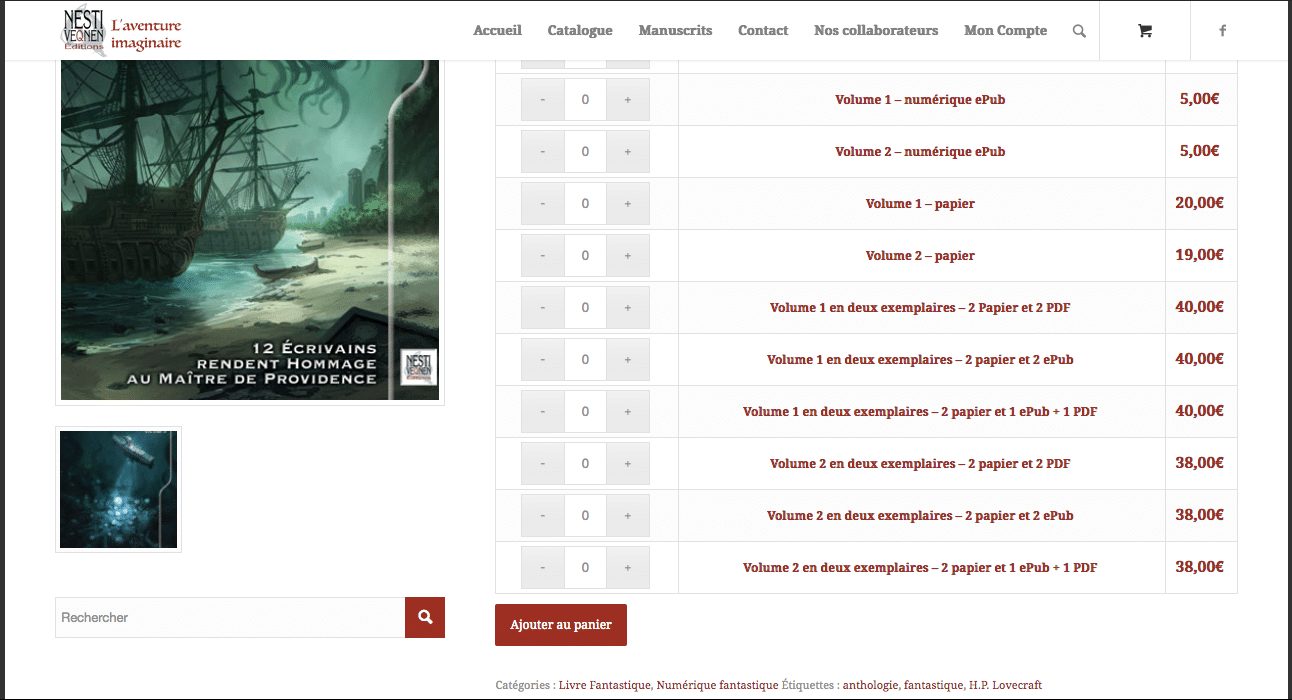
Task: Click quantity field for Volume 2 – 2 papier et 2 PDF
Action: [586, 464]
